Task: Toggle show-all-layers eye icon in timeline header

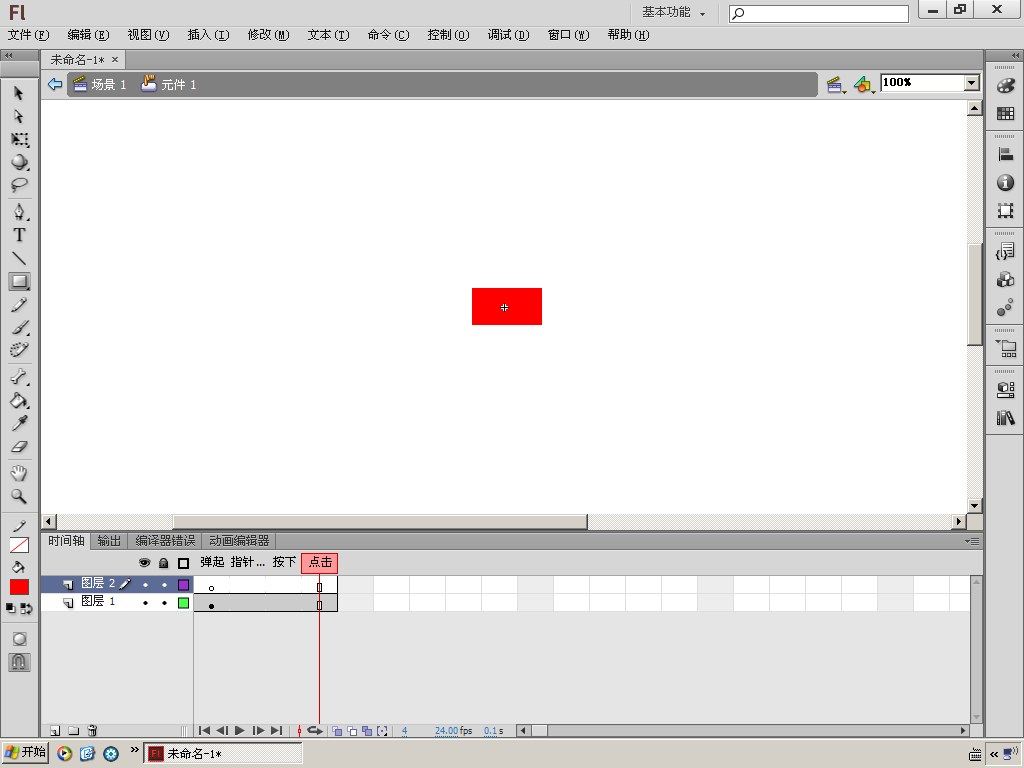Action: click(144, 563)
